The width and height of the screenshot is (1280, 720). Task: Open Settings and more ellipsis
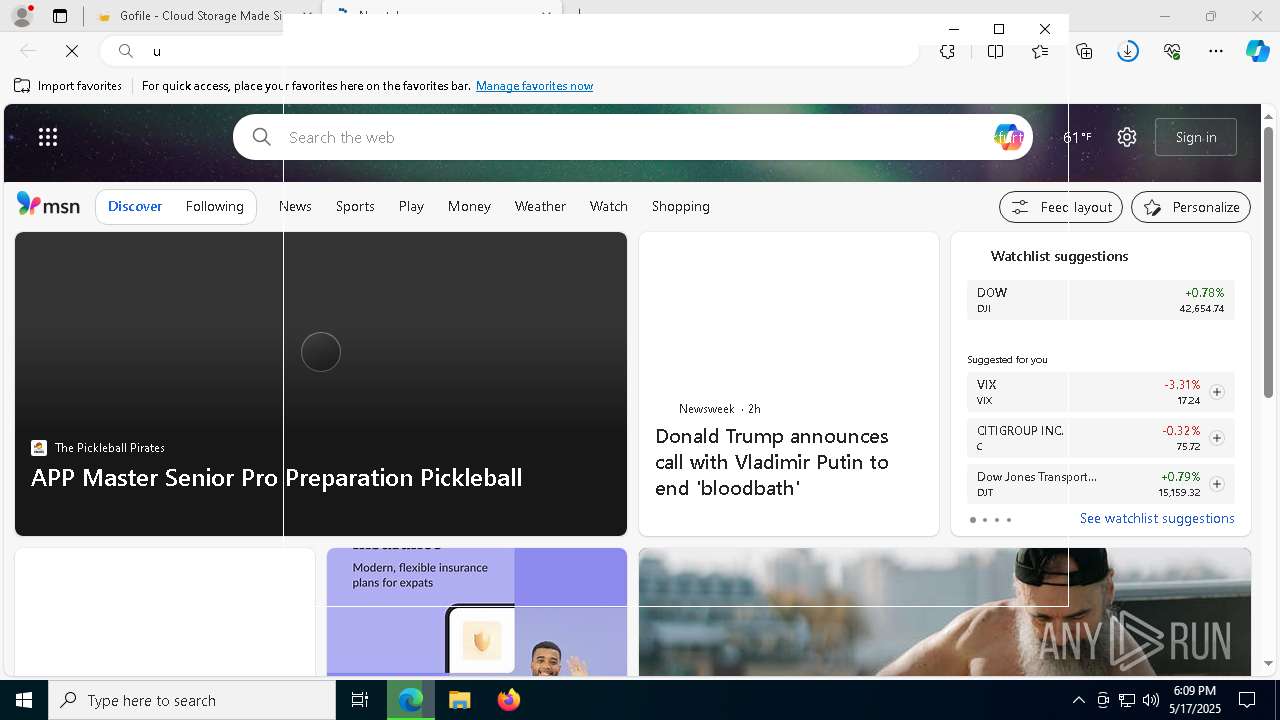[x=1216, y=51]
